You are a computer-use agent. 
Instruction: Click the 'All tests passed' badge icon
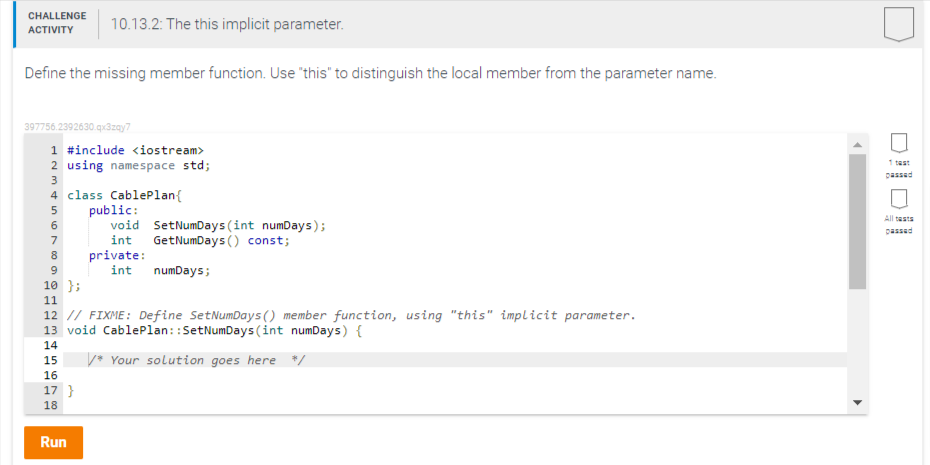[899, 200]
